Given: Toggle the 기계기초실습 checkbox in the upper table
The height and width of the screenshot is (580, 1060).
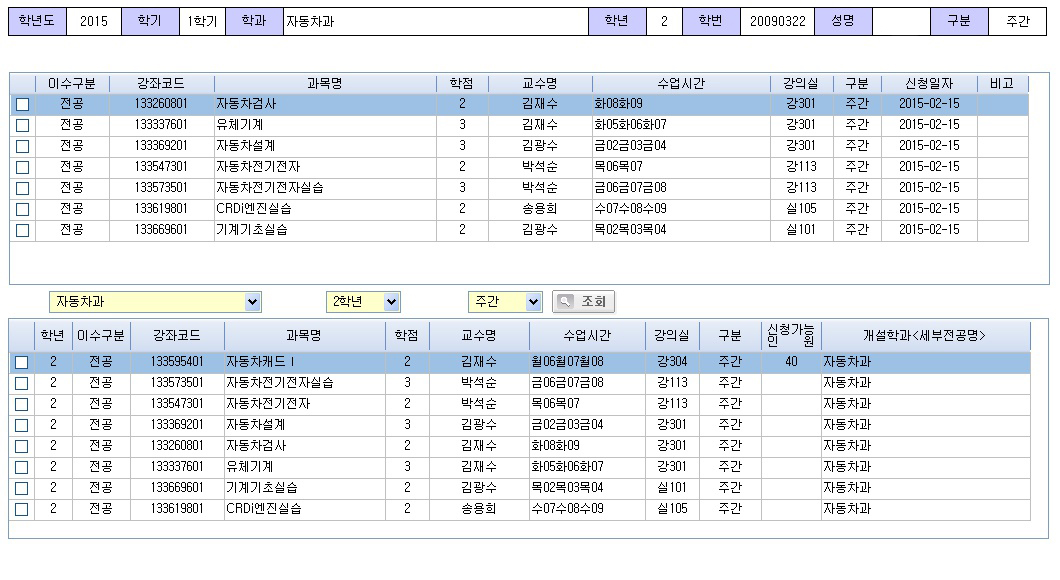Looking at the screenshot, I should 22,230.
